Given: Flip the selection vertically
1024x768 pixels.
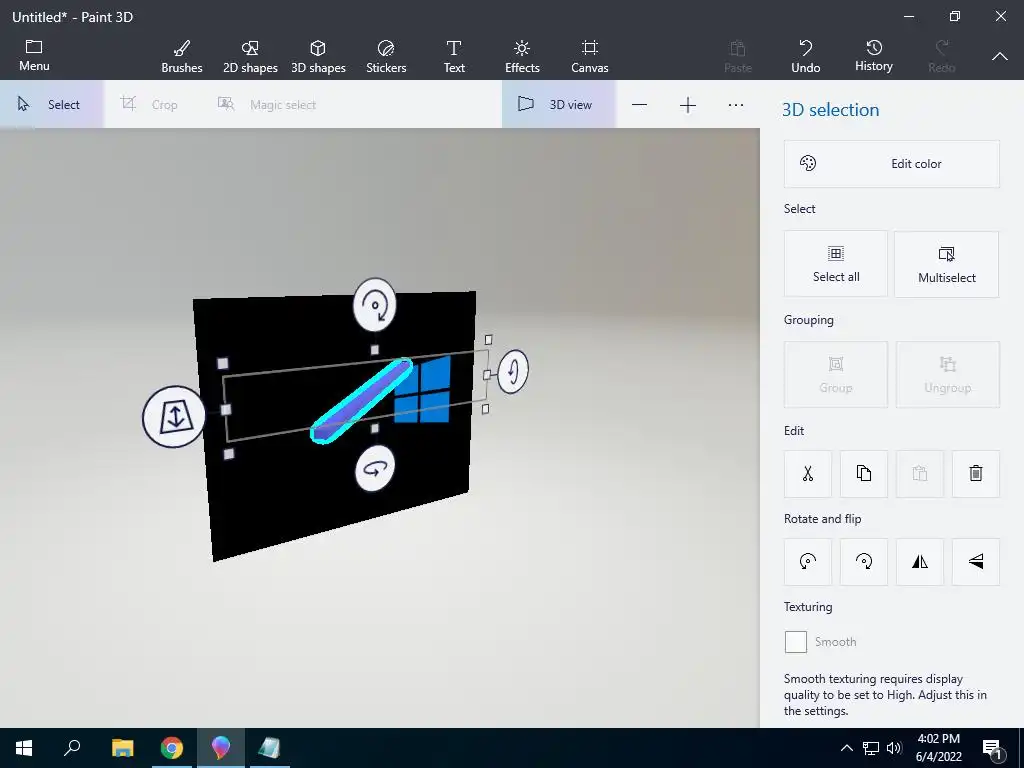Looking at the screenshot, I should point(976,562).
